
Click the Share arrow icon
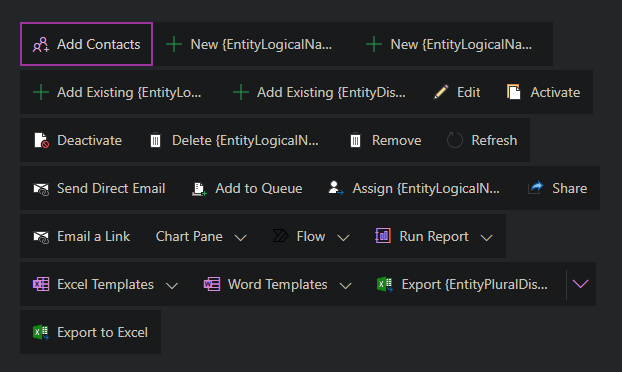[x=536, y=188]
